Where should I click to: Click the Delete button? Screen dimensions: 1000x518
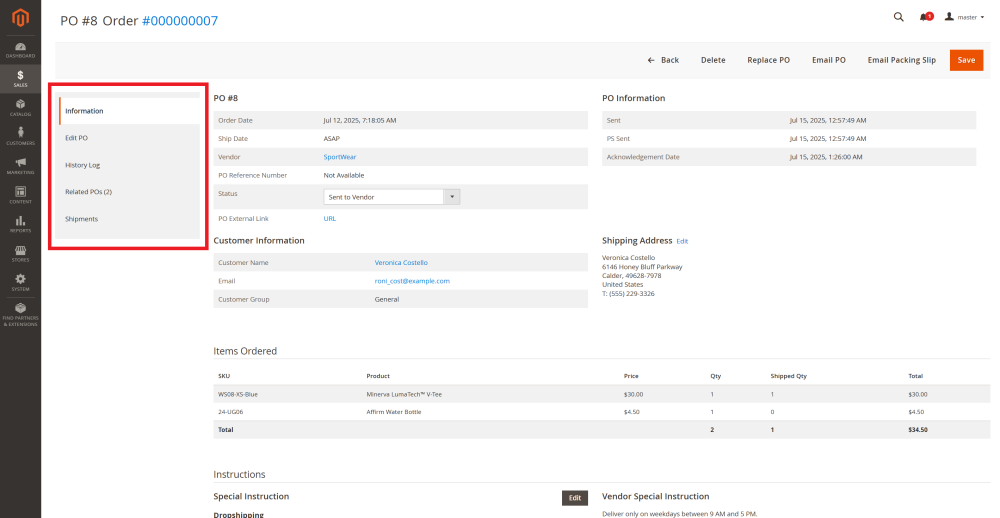(713, 60)
